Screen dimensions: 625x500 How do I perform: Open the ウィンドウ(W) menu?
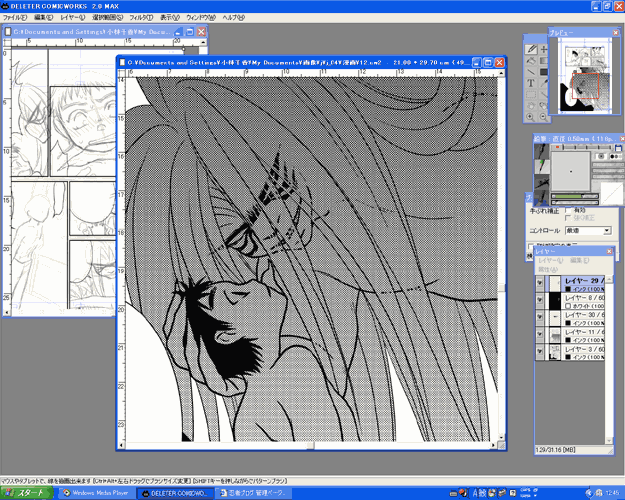coord(201,18)
